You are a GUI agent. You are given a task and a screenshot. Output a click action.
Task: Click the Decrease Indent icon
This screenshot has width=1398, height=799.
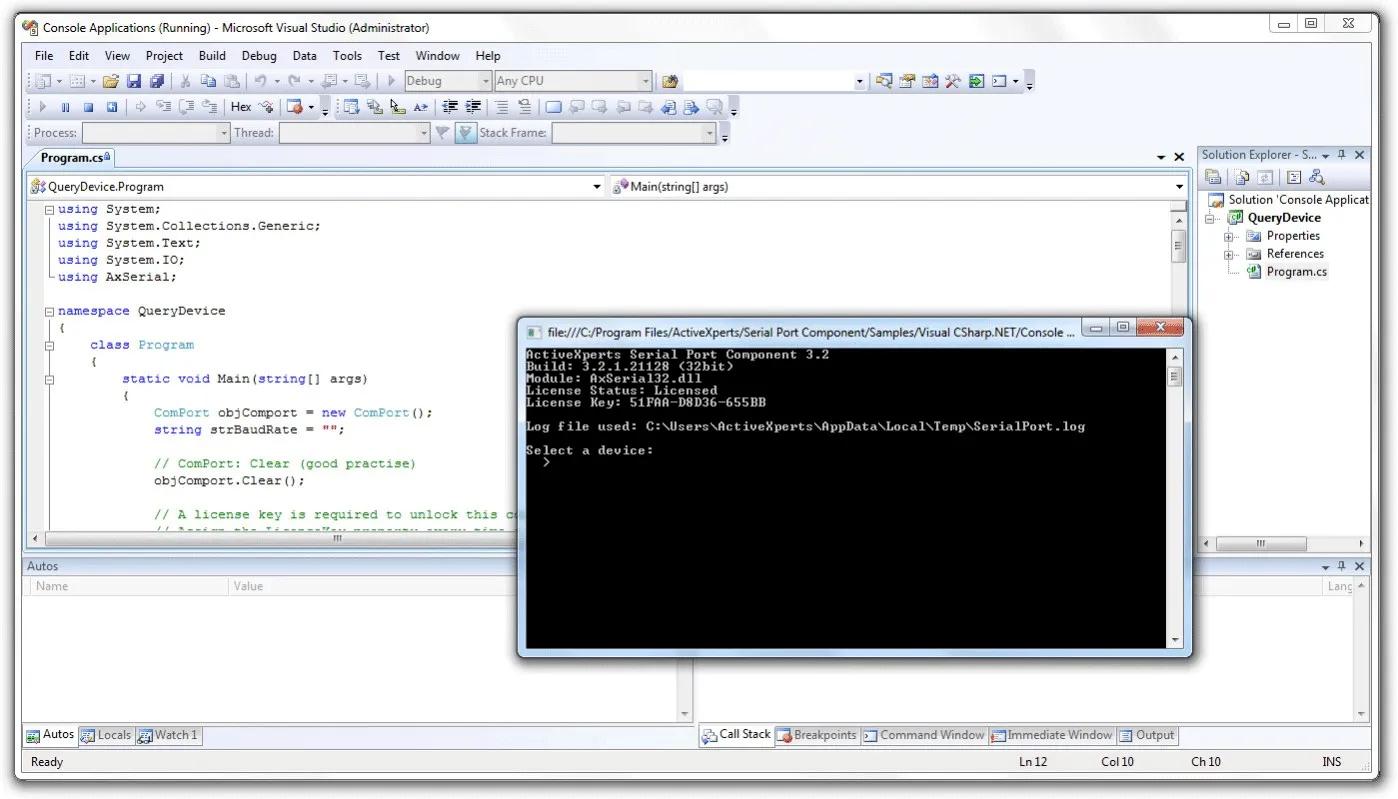point(449,107)
